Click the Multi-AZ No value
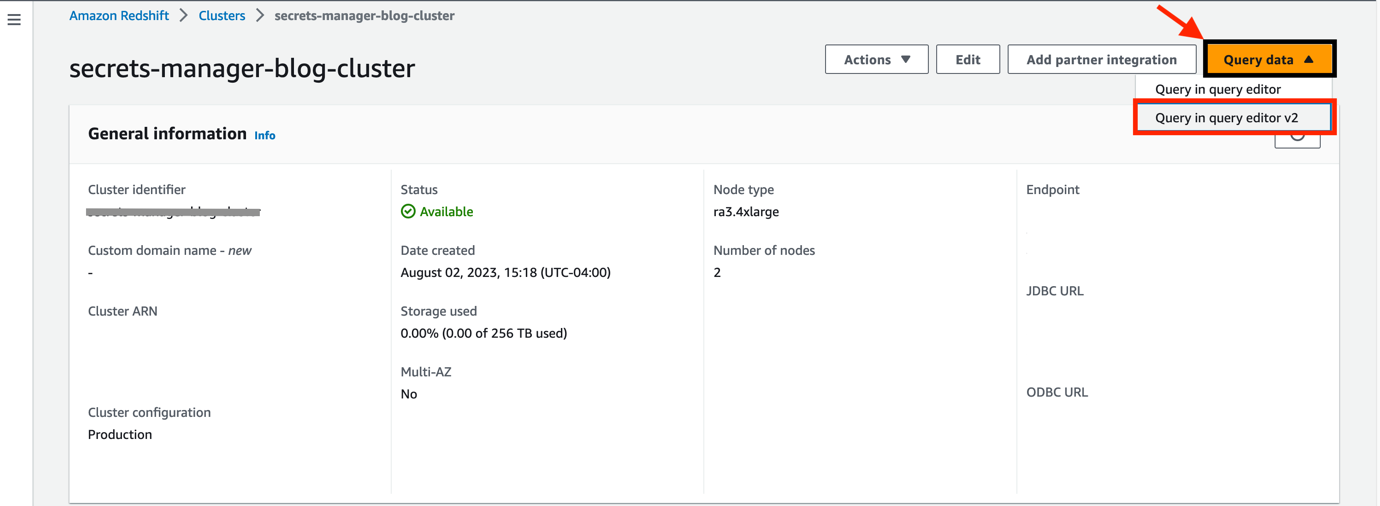The width and height of the screenshot is (1380, 506). click(x=409, y=394)
